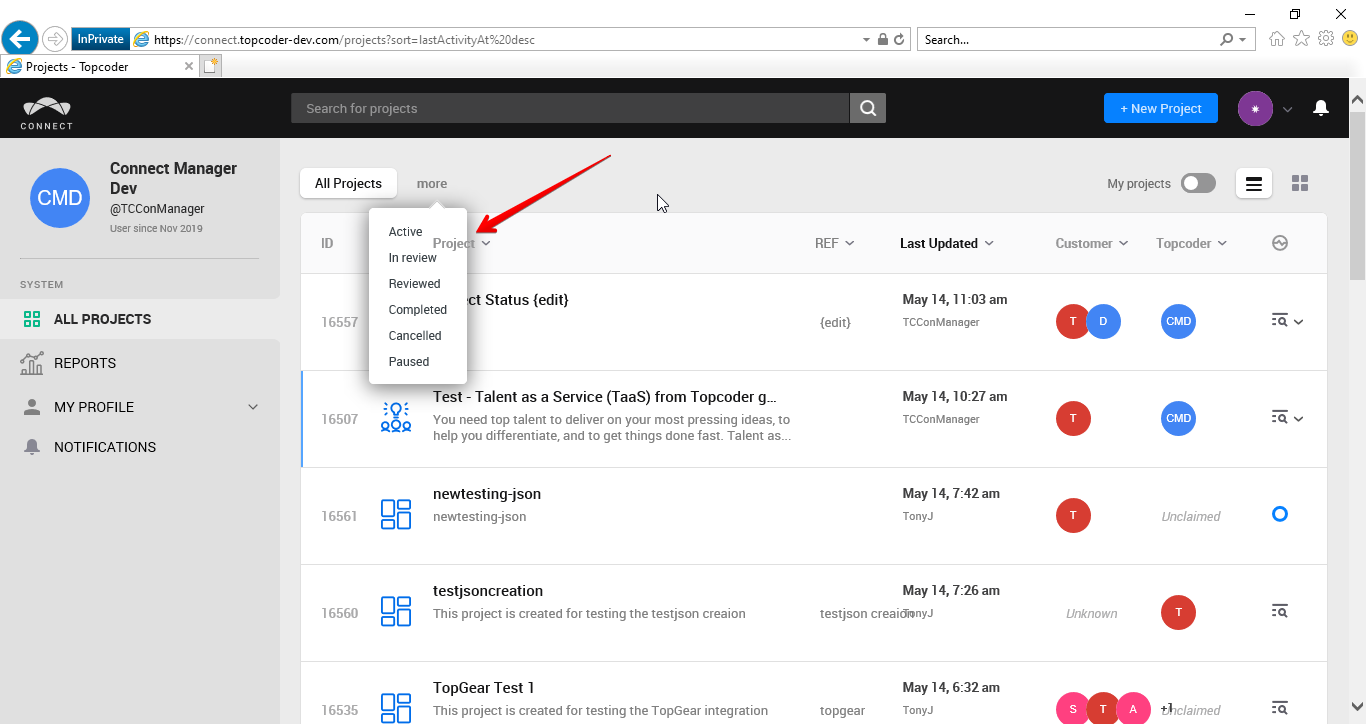Click the Notifications bell icon in sidebar

coord(32,447)
